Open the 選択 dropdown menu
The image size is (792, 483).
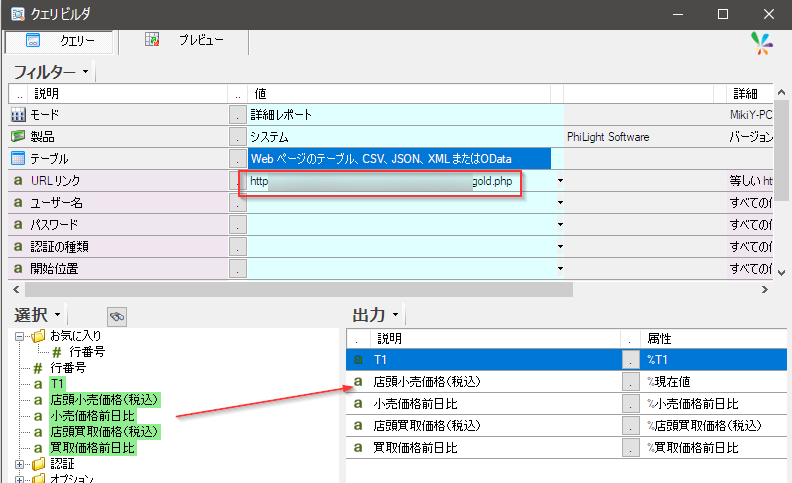pyautogui.click(x=57, y=315)
